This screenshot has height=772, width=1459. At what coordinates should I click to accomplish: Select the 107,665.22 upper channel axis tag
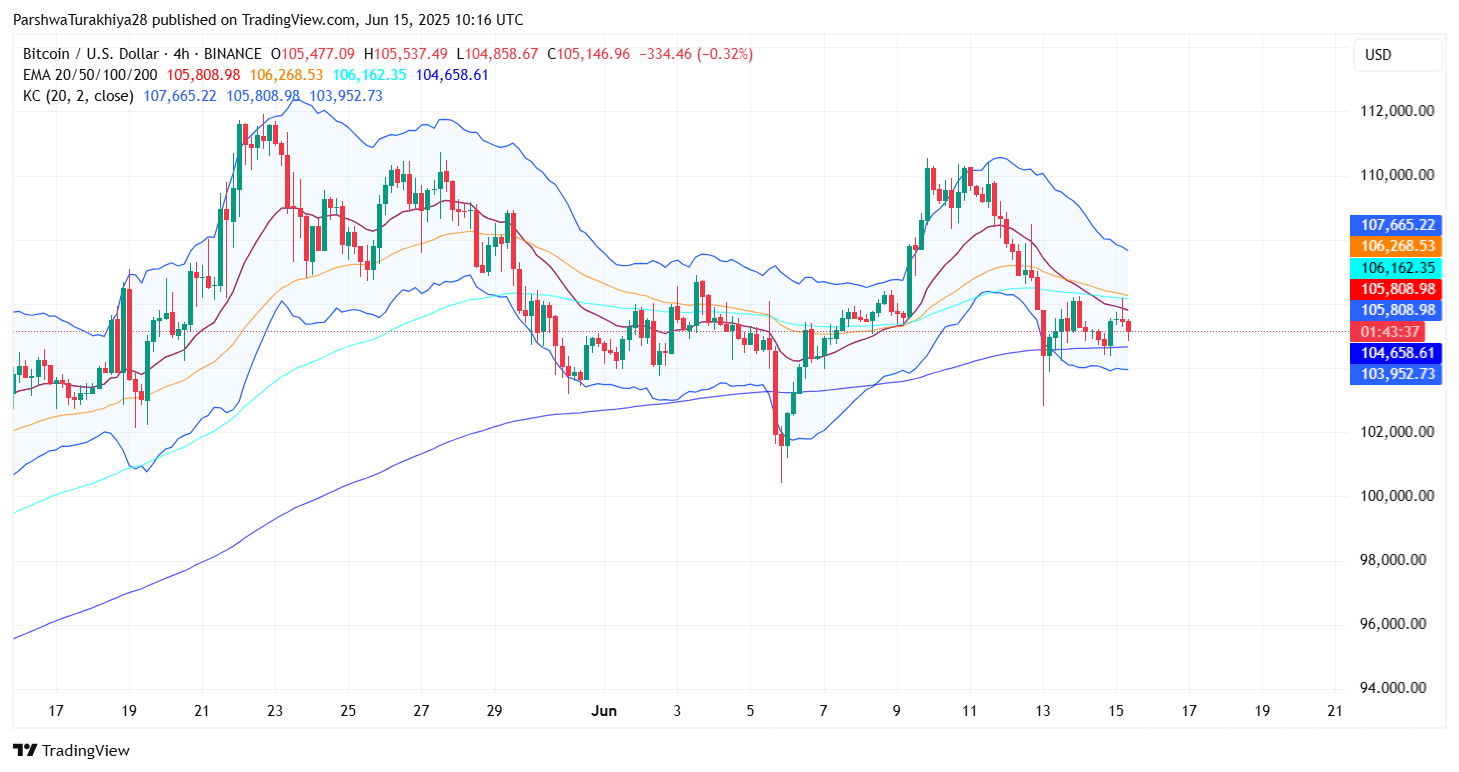1396,225
